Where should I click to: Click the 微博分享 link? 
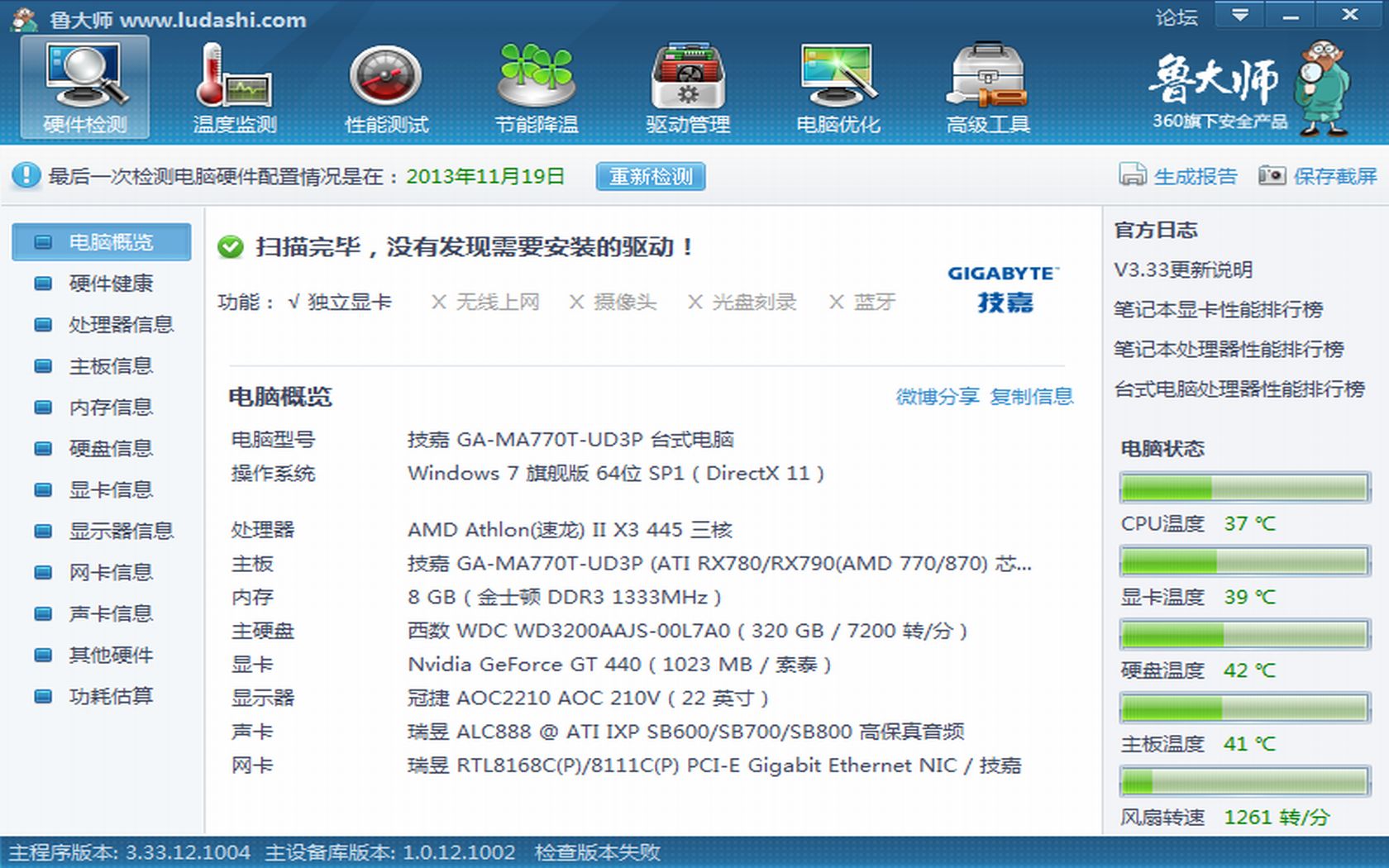[x=937, y=397]
